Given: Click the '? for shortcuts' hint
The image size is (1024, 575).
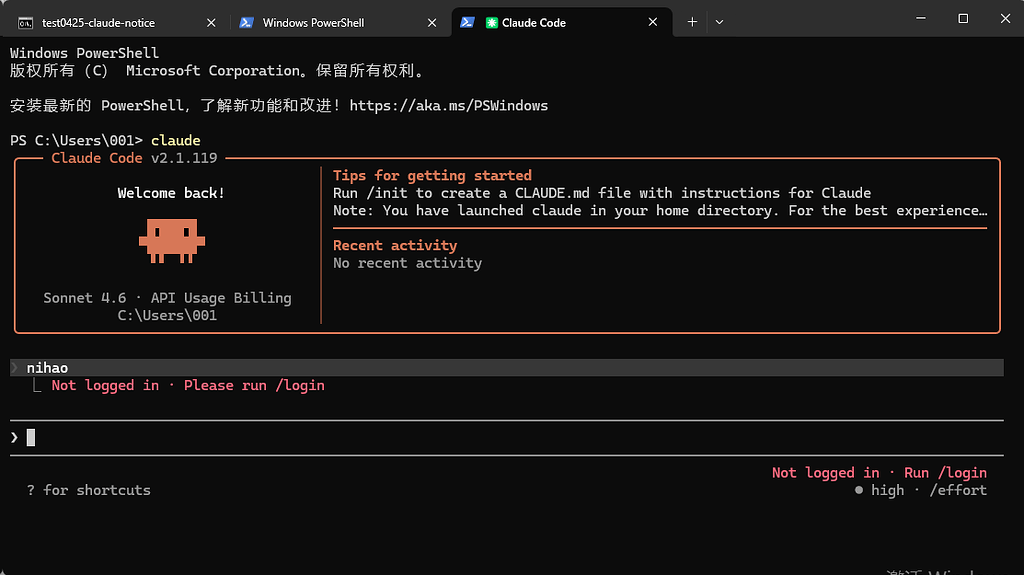Looking at the screenshot, I should [89, 490].
